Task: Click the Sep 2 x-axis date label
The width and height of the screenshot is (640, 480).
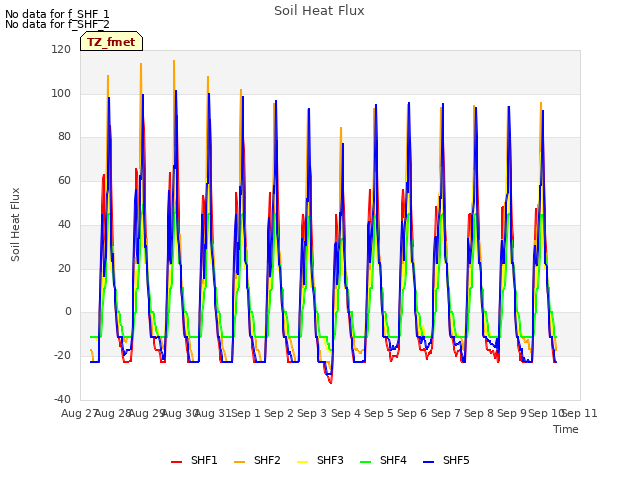Action: 279,413
